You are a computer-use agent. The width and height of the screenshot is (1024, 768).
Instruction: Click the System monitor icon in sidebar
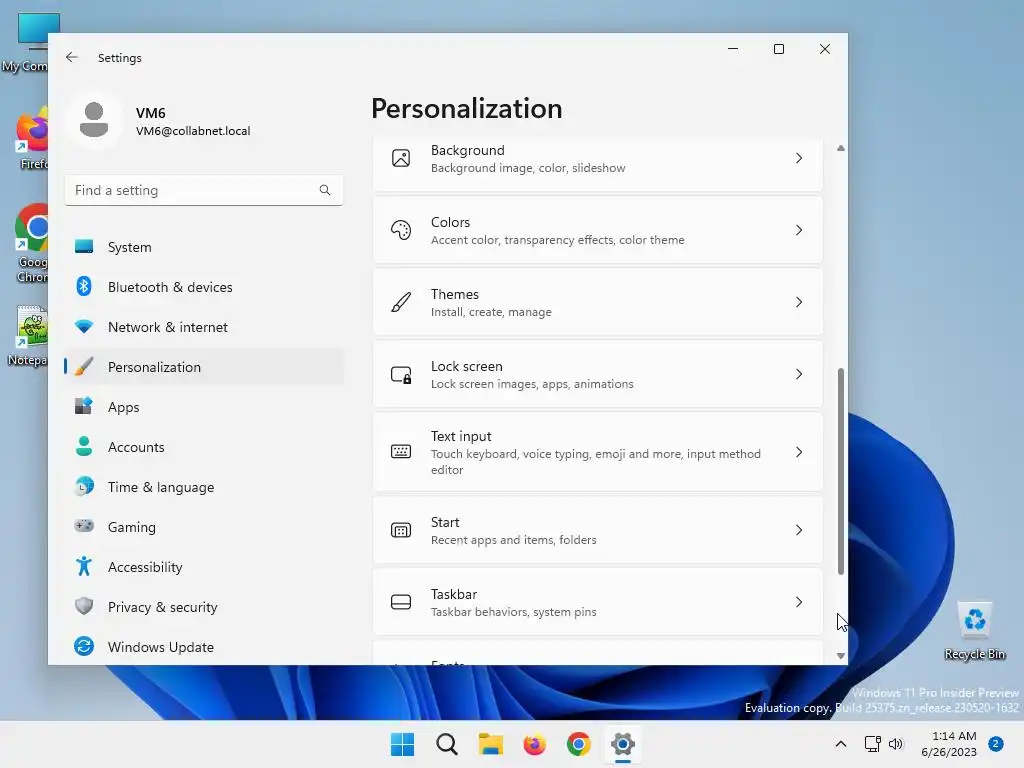[84, 247]
